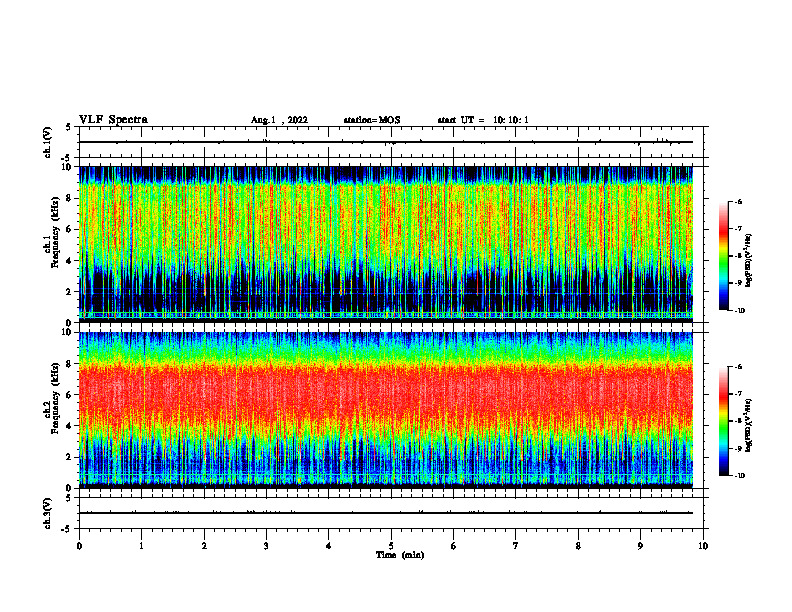Click the "4" kHz tick on ch.1 frequency axis

(70, 261)
